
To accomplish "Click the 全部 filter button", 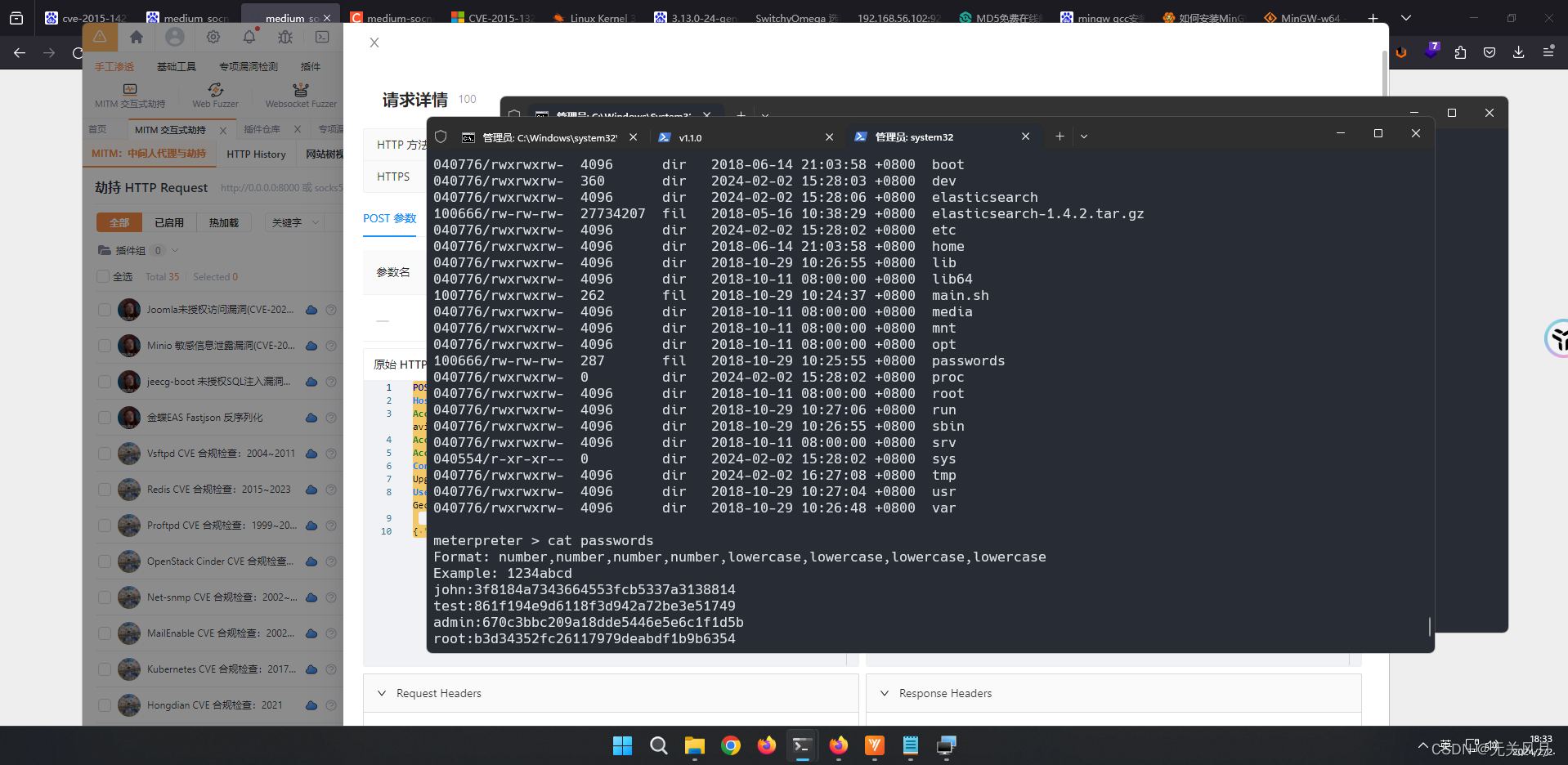I will click(119, 222).
